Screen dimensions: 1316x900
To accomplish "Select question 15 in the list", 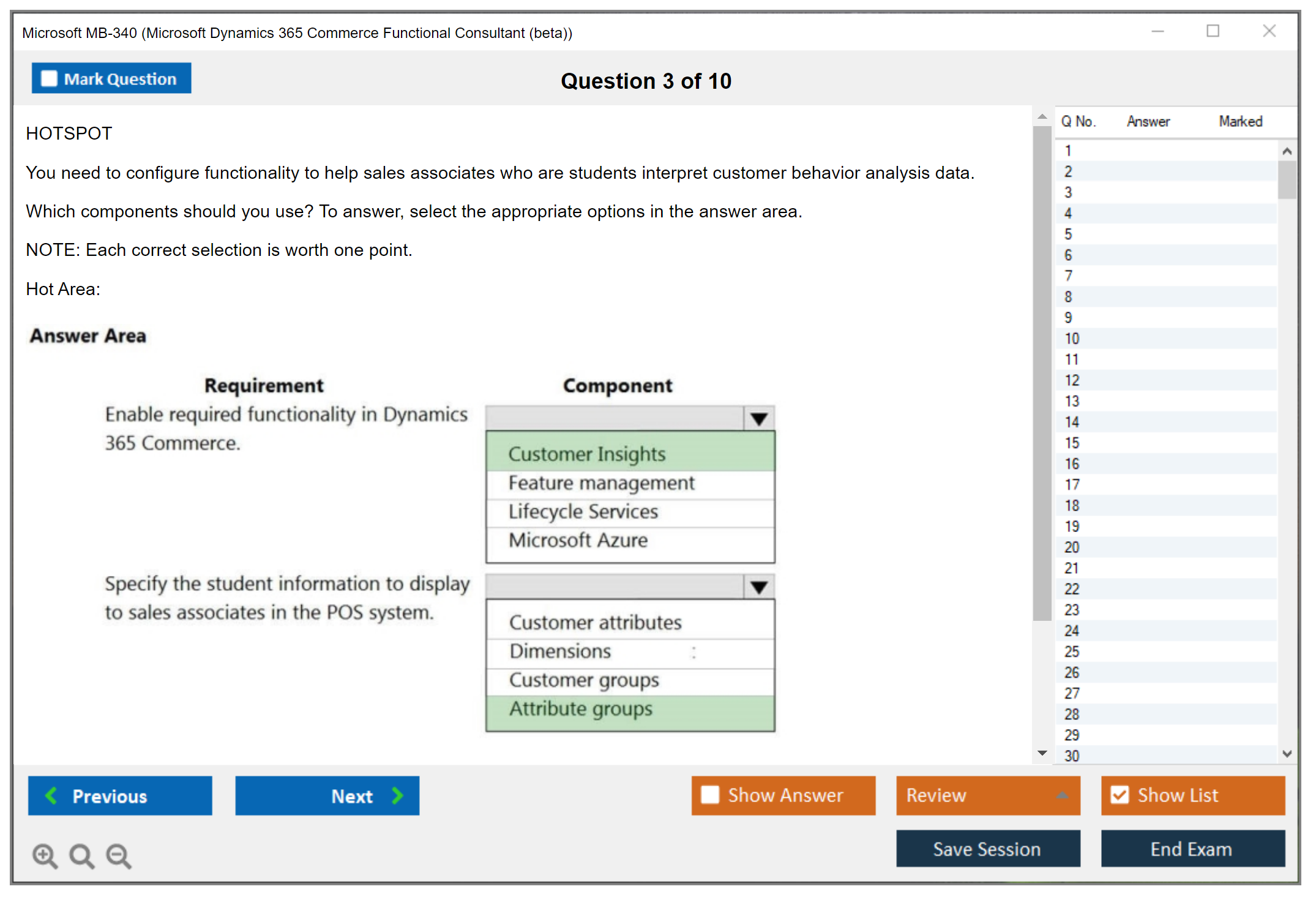I will coord(1072,443).
